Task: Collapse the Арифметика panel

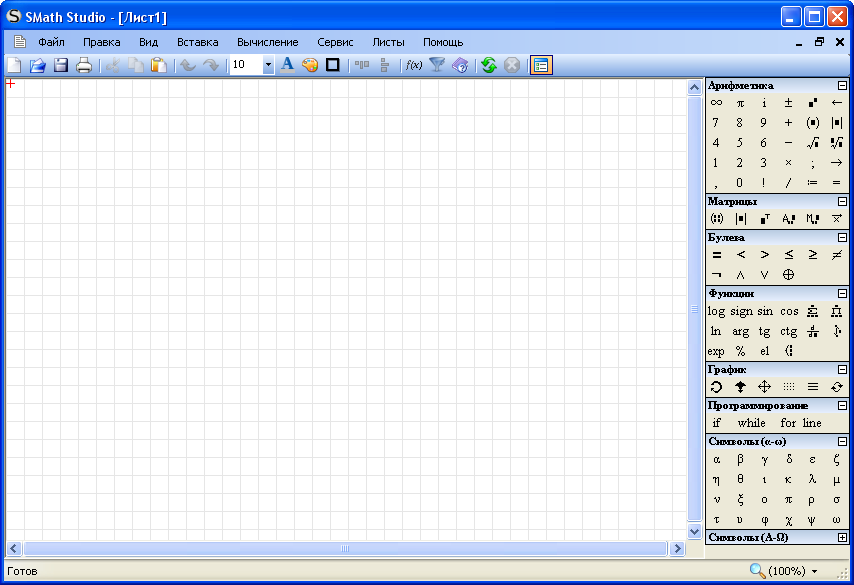Action: pyautogui.click(x=841, y=86)
